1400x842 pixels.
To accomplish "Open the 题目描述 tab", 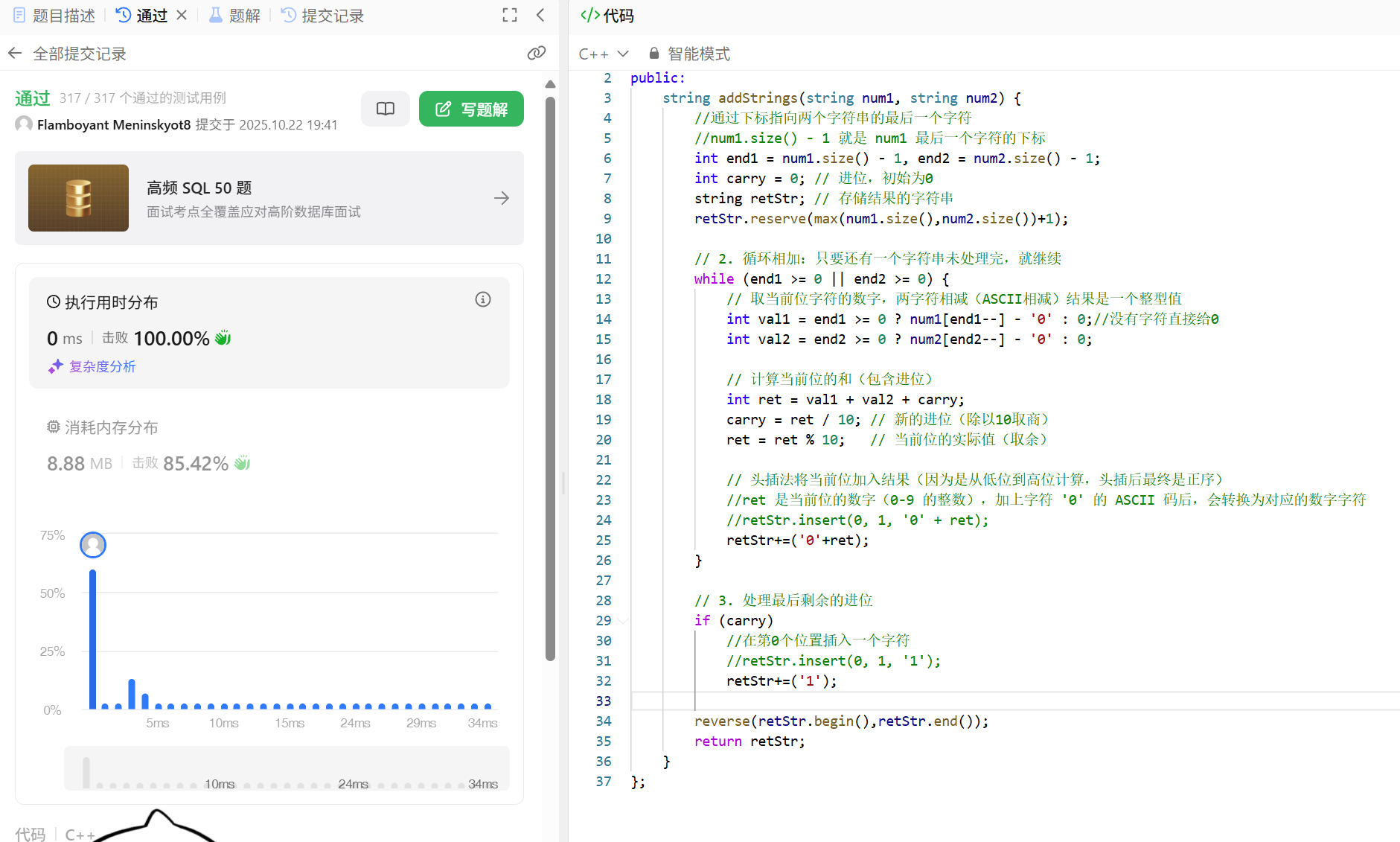I will pos(54,16).
